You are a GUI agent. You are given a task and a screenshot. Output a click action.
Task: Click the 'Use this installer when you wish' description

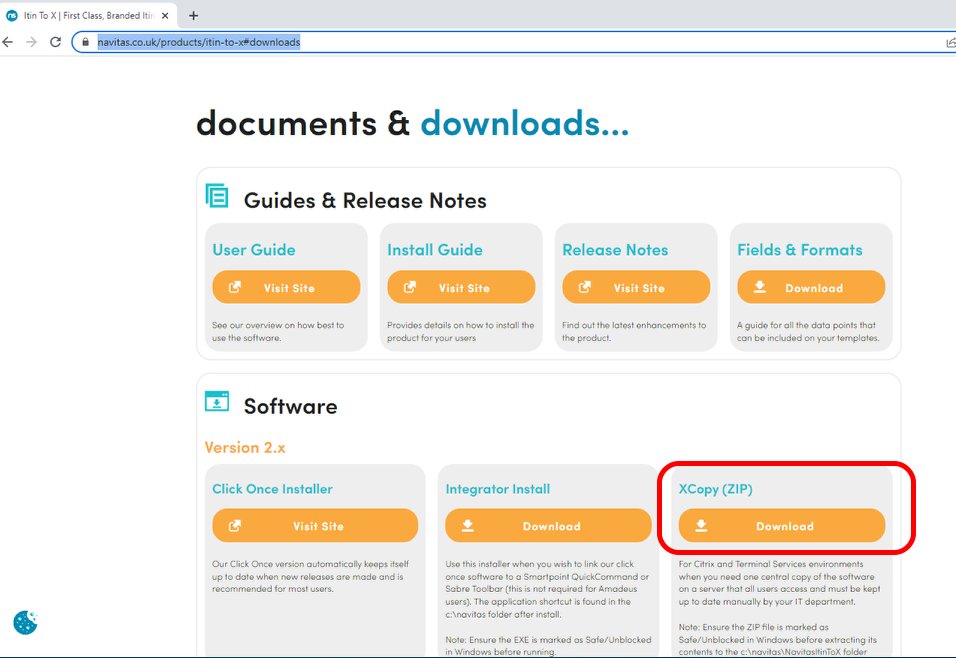(x=547, y=589)
